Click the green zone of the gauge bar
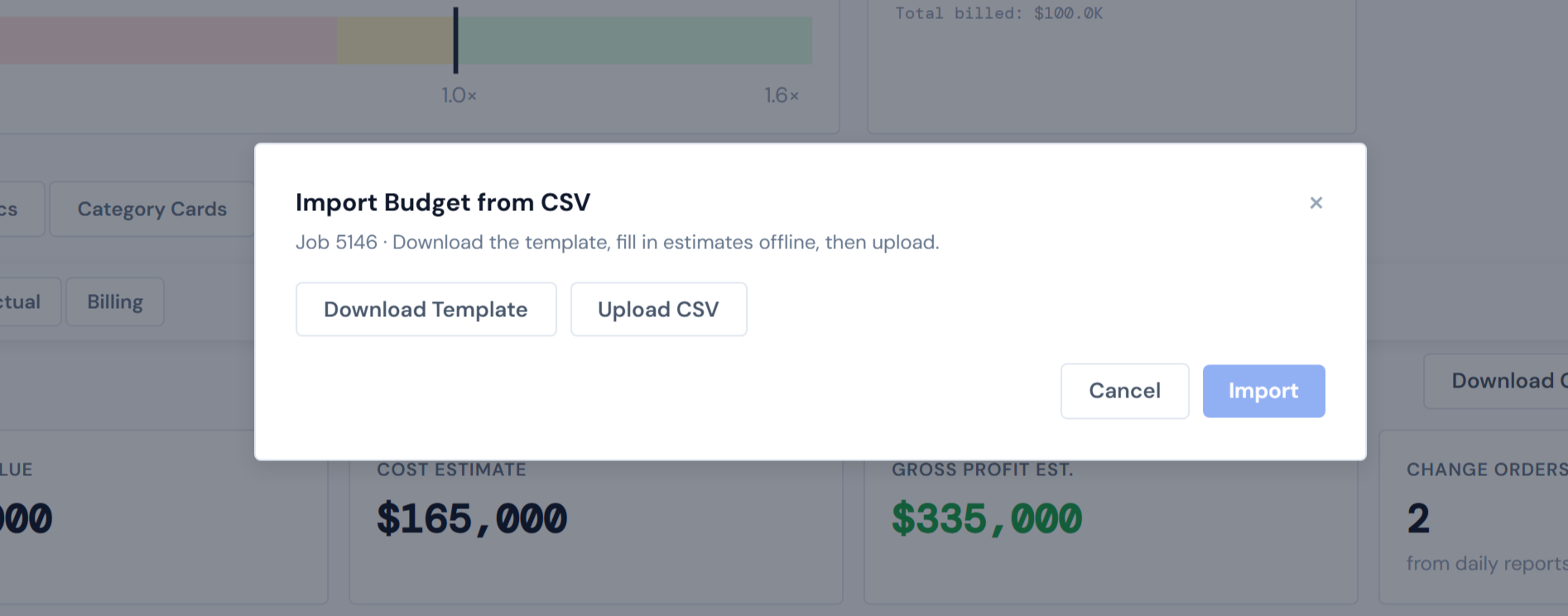The image size is (1568, 616). (637, 39)
